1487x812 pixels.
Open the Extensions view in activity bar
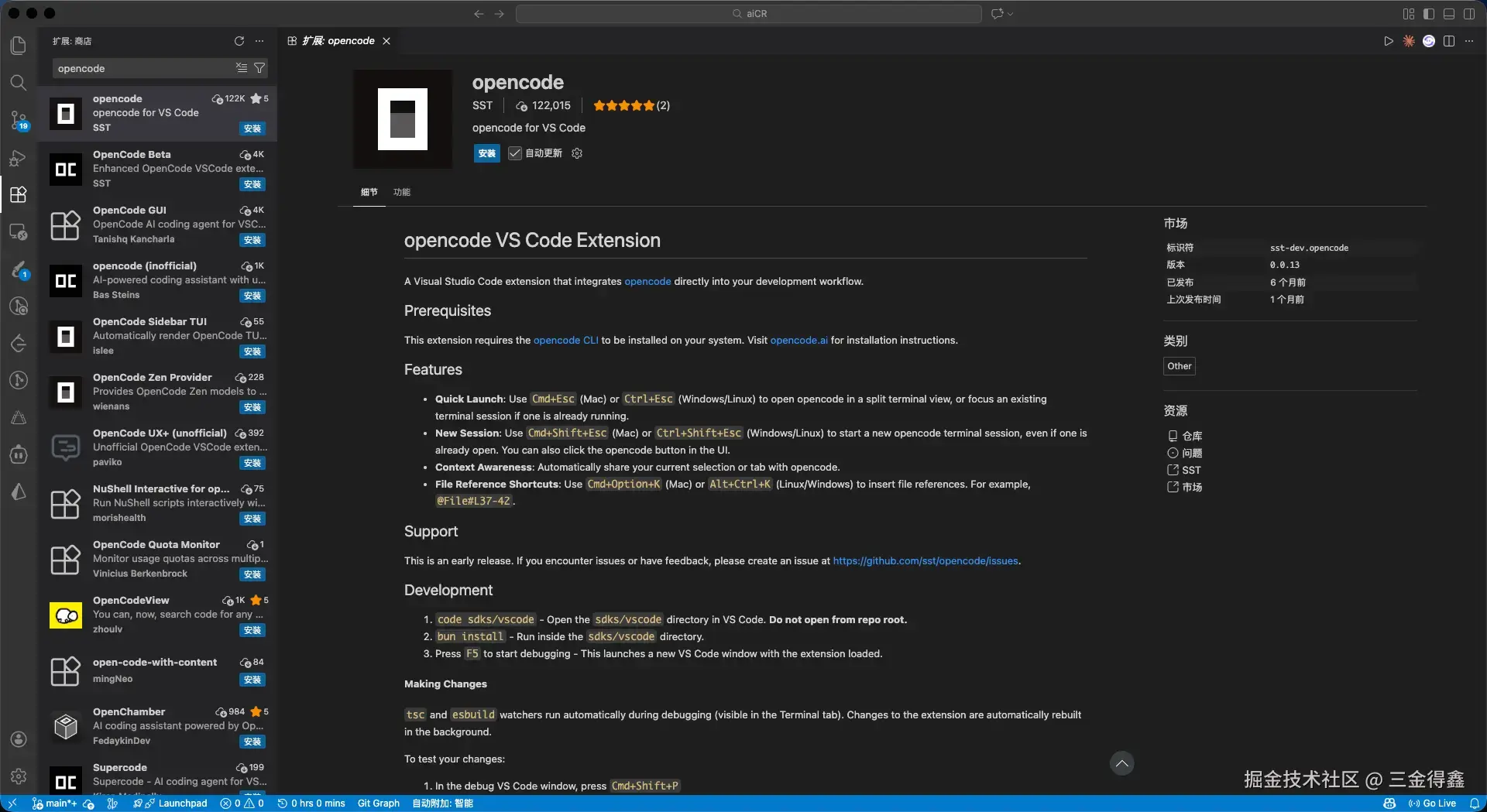coord(19,194)
